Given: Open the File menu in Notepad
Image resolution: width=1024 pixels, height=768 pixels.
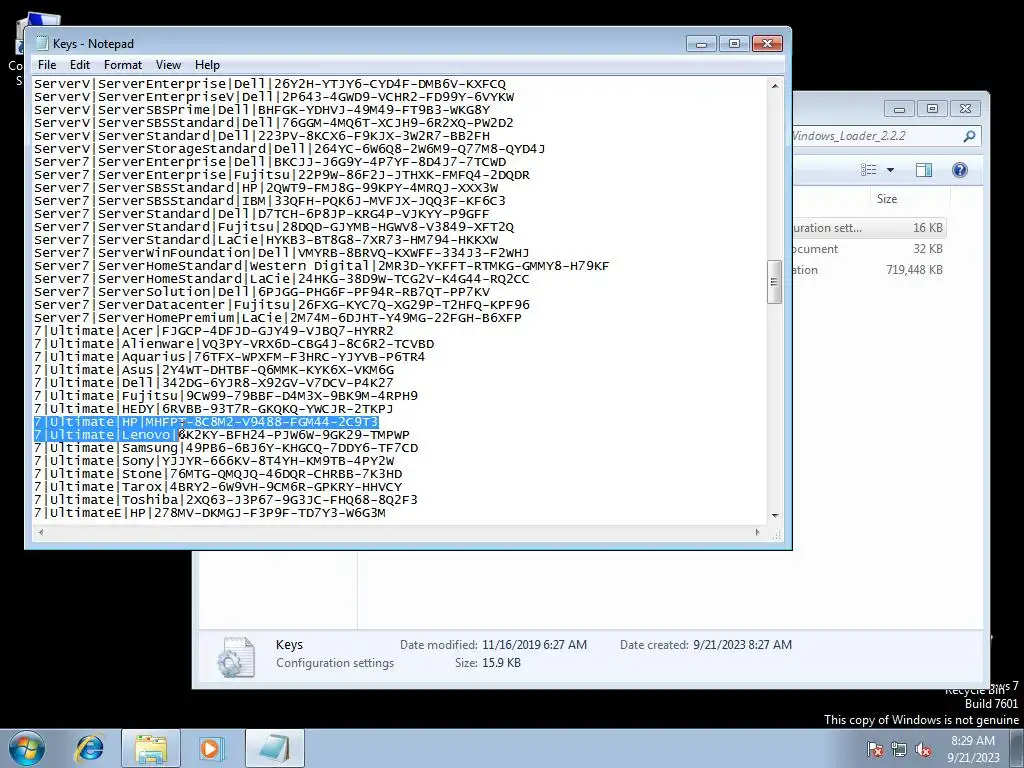Looking at the screenshot, I should click(46, 65).
